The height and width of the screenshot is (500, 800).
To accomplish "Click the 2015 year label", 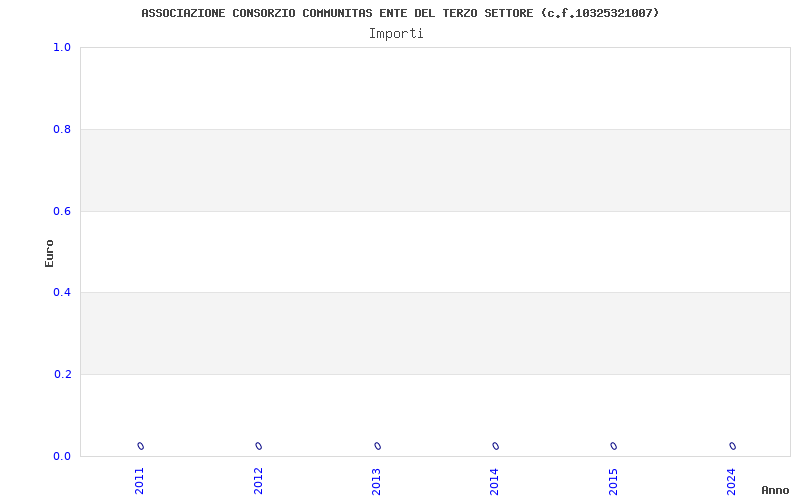I will click(x=613, y=481).
